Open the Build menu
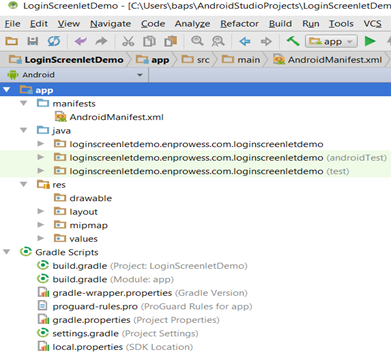This screenshot has height=360, width=391. coord(280,24)
